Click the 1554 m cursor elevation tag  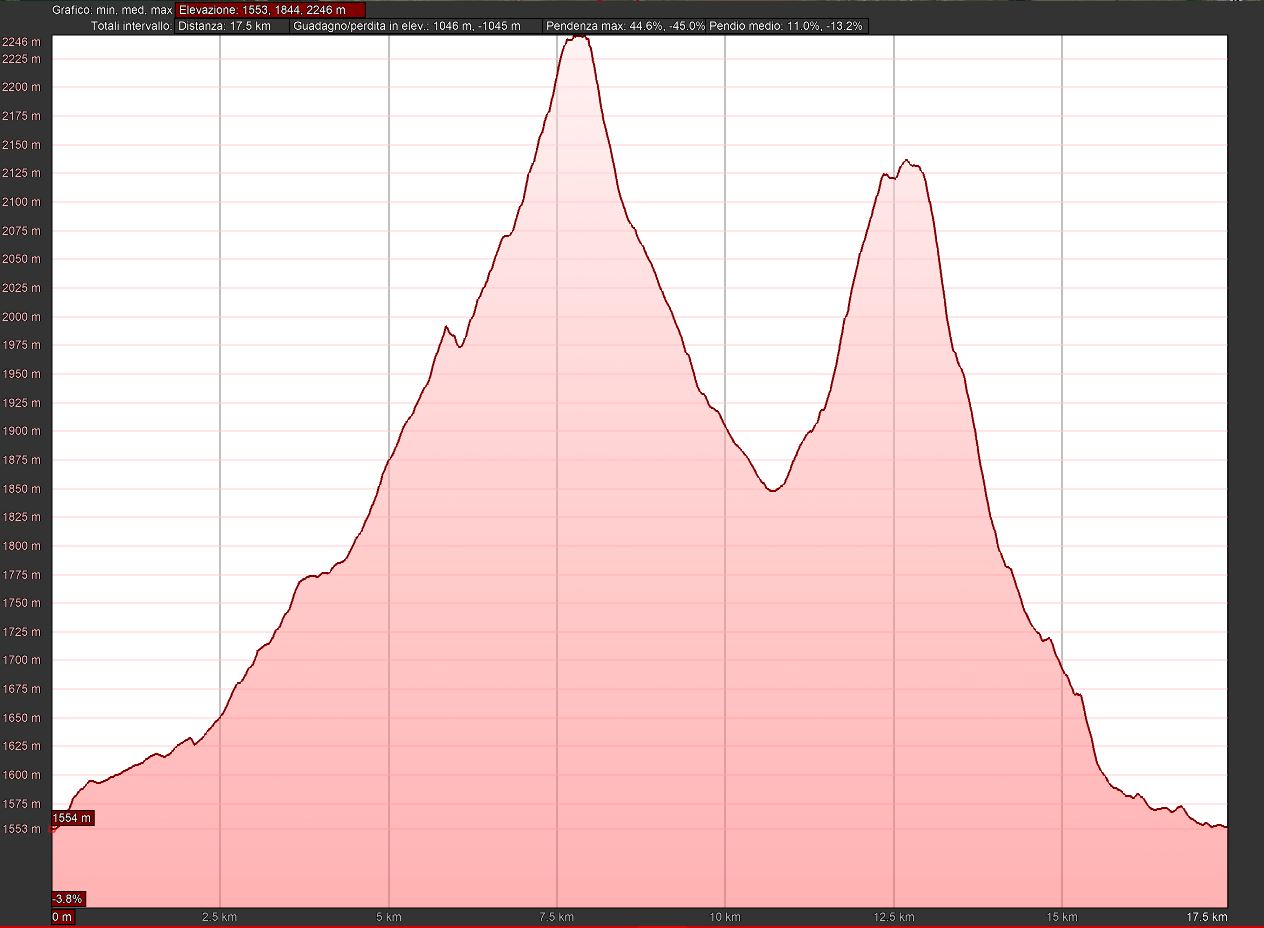(x=72, y=818)
